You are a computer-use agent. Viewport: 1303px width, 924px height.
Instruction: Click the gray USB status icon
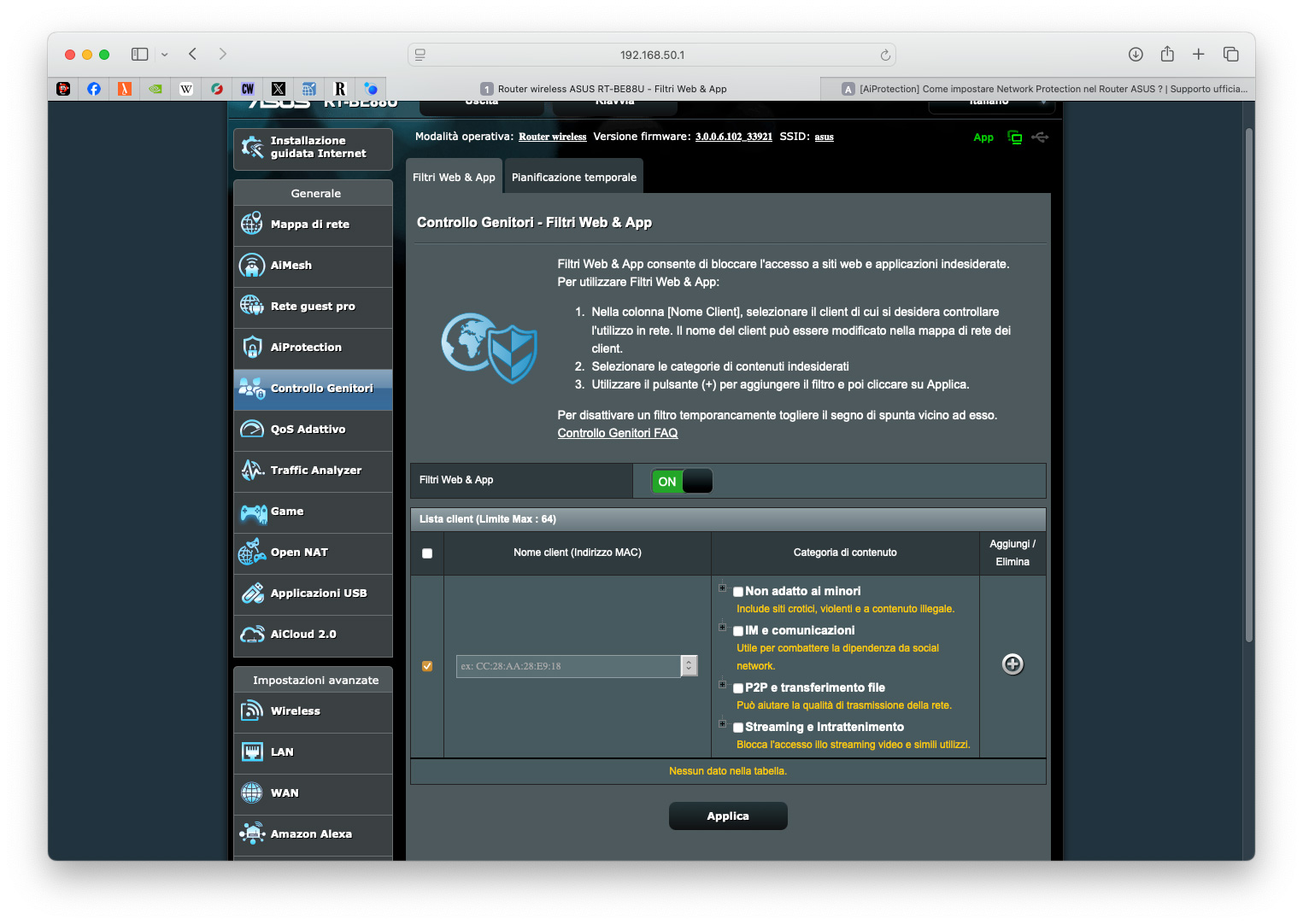1040,137
